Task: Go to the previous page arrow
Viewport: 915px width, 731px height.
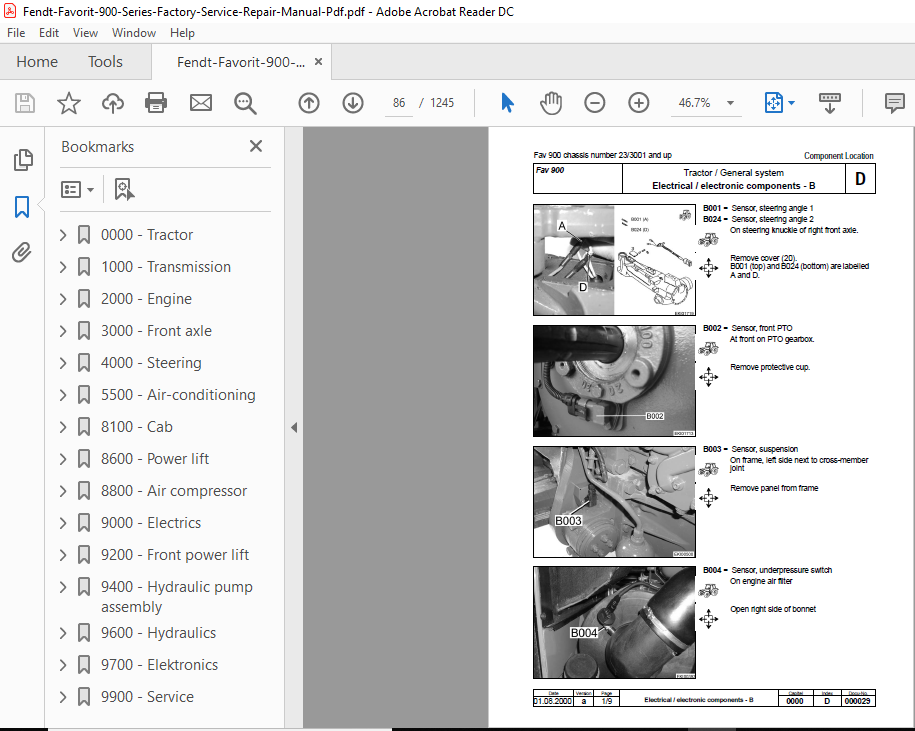Action: tap(309, 103)
